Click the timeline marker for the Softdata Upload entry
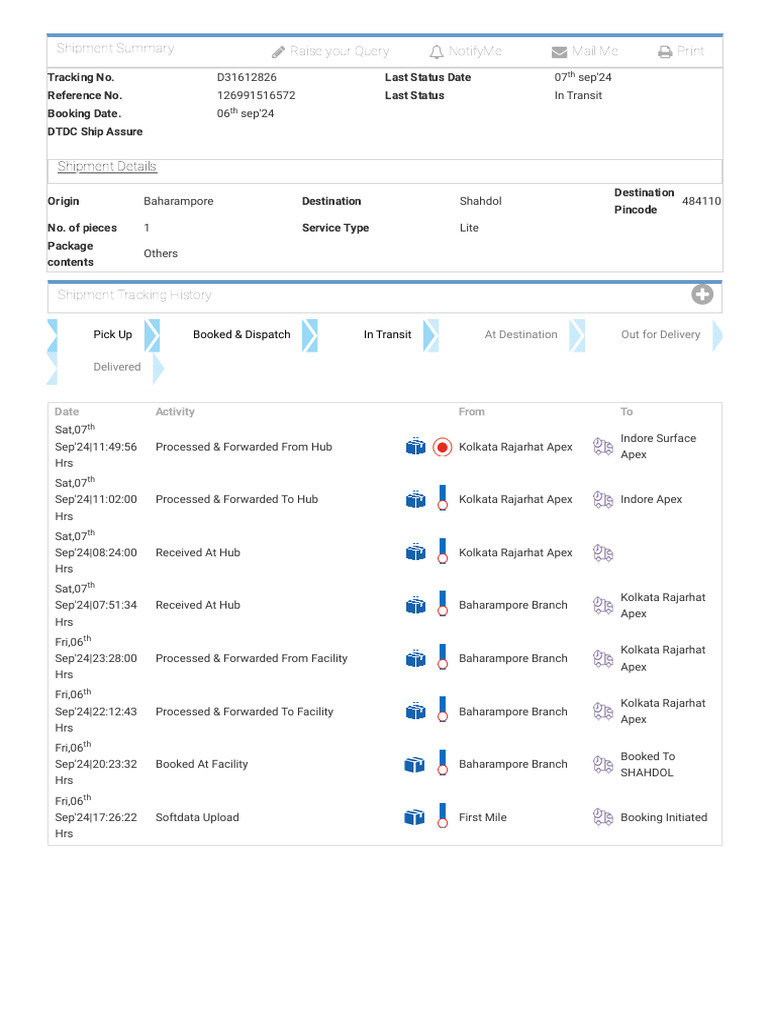This screenshot has width=768, height=1024. pyautogui.click(x=443, y=816)
